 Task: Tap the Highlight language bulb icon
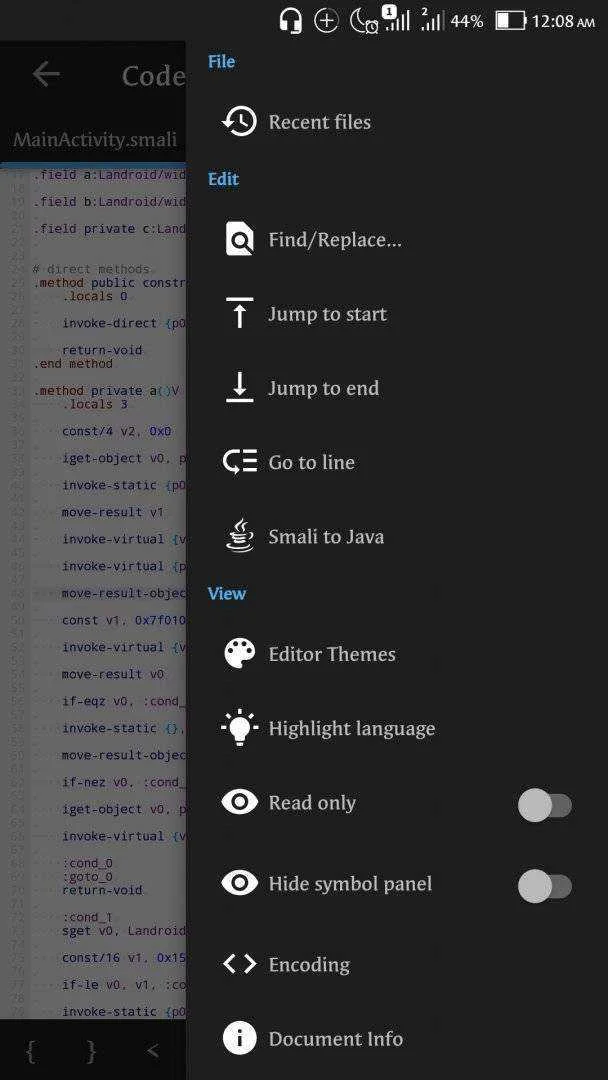[x=240, y=728]
